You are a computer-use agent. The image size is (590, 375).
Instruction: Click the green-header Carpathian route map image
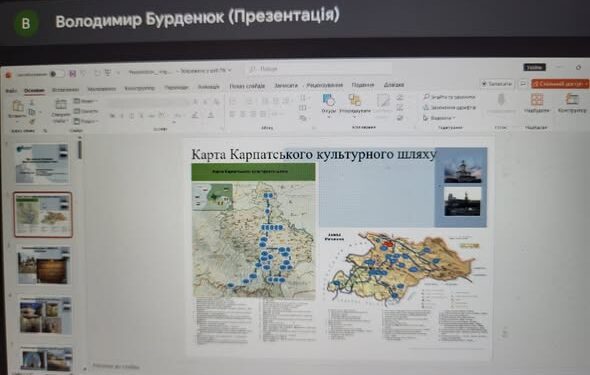(254, 231)
